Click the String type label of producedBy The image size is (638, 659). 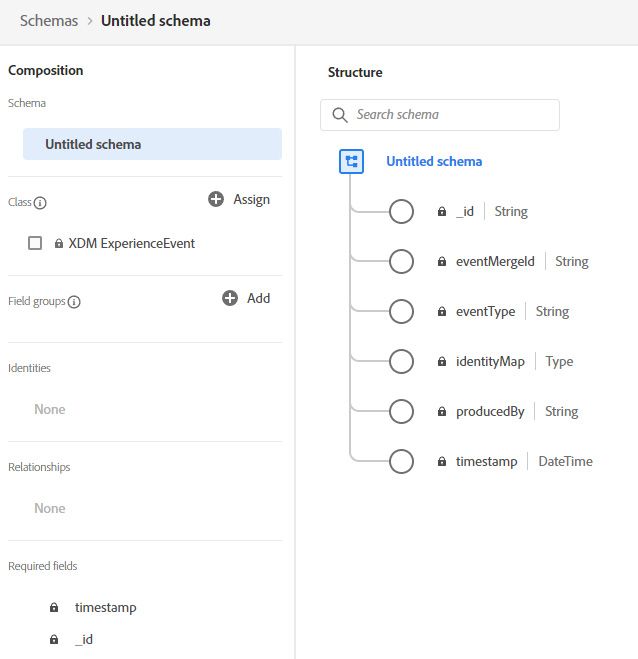click(562, 411)
